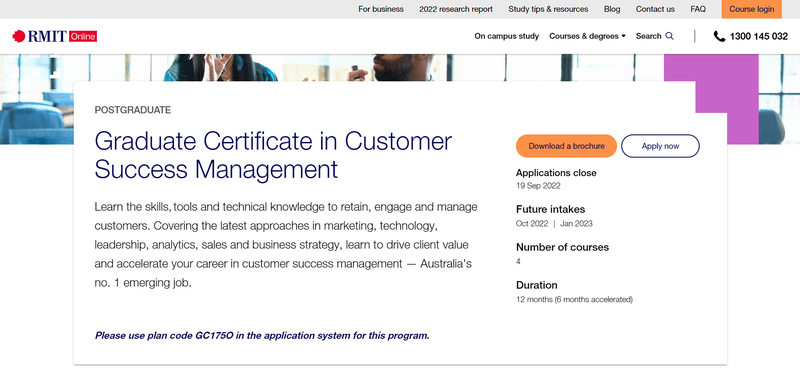Click the Duration 12 months value
This screenshot has height=378, width=800.
(574, 299)
